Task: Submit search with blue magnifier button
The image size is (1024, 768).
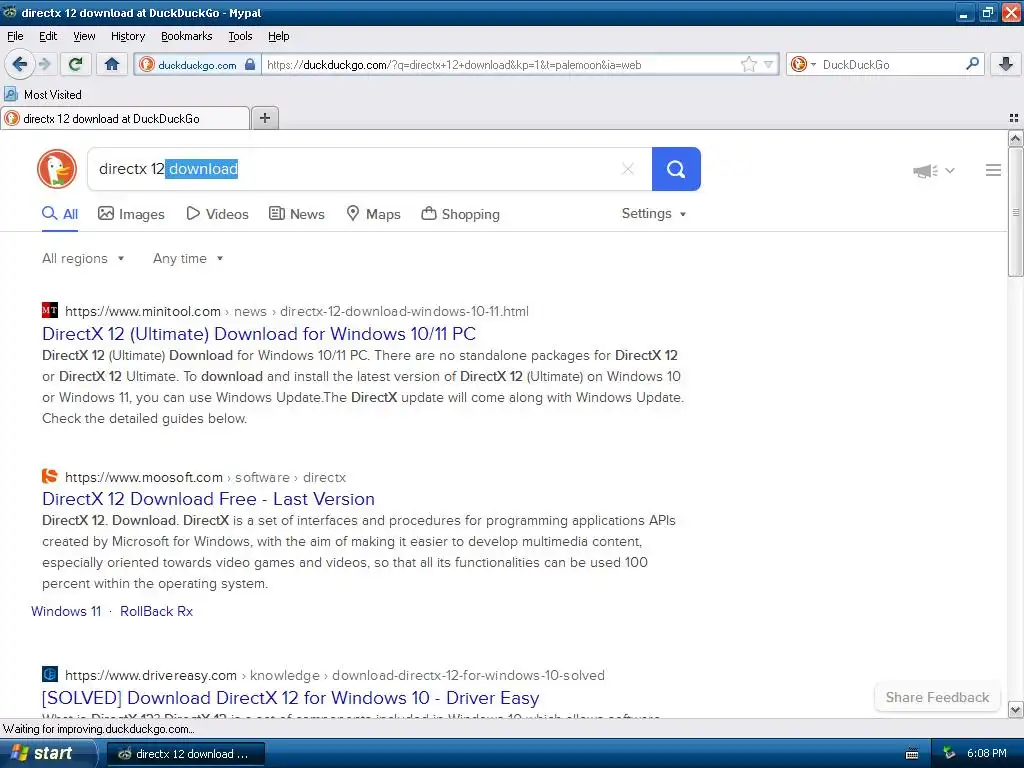Action: (x=676, y=169)
